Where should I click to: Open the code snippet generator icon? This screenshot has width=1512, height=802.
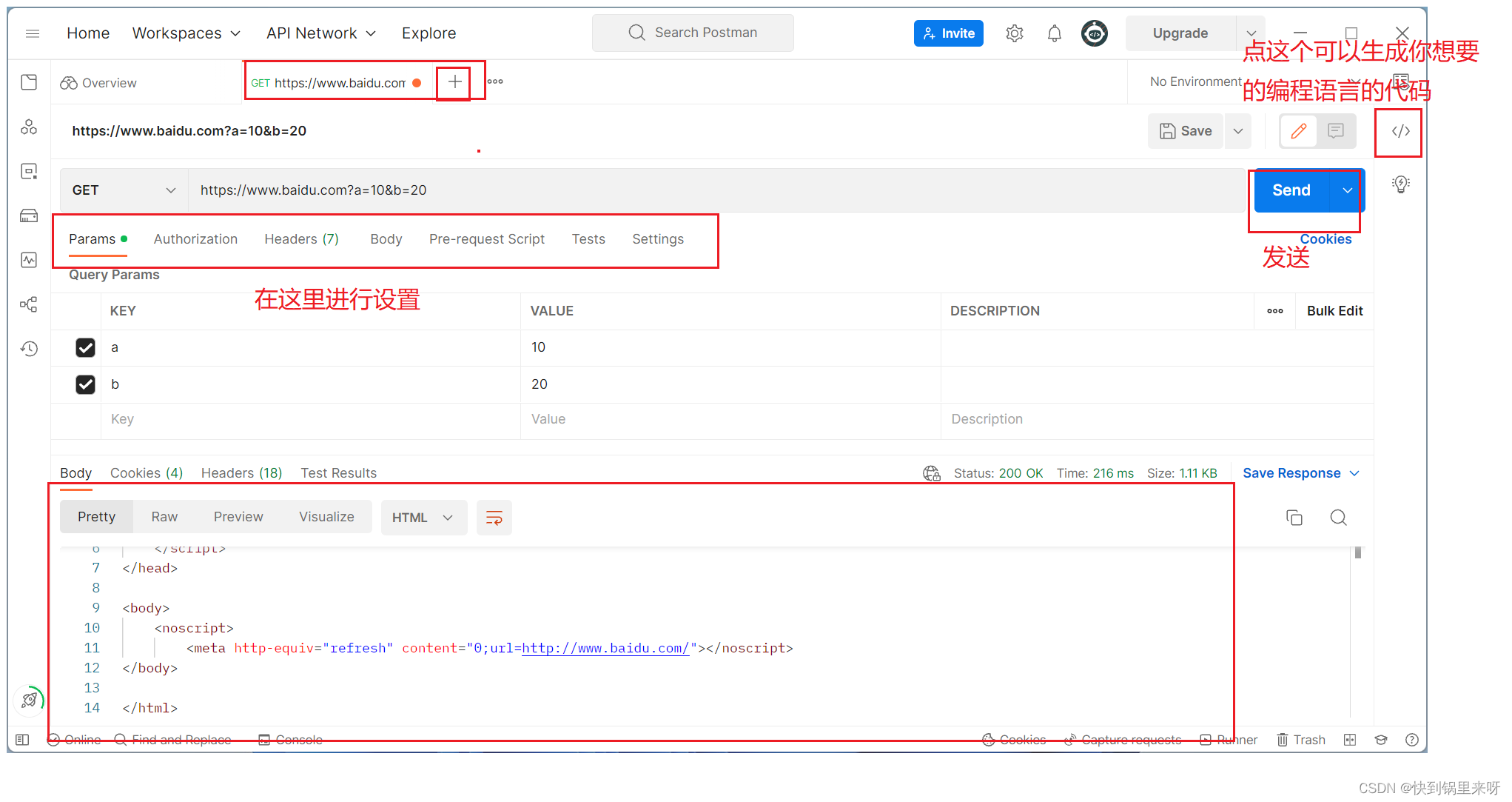tap(1400, 131)
